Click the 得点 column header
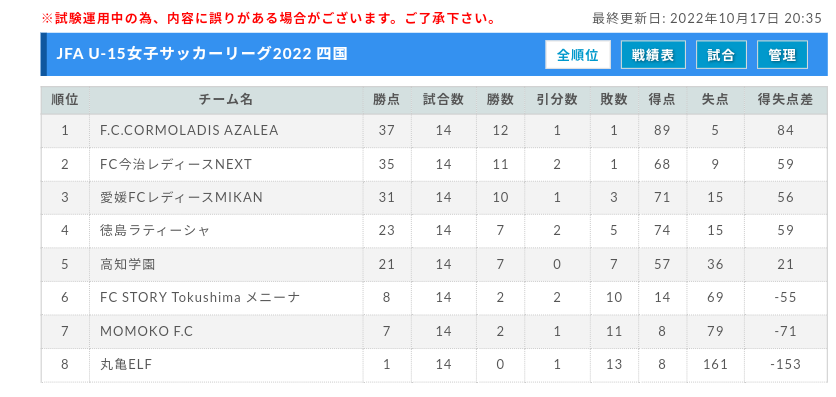Image resolution: width=836 pixels, height=397 pixels. (662, 100)
